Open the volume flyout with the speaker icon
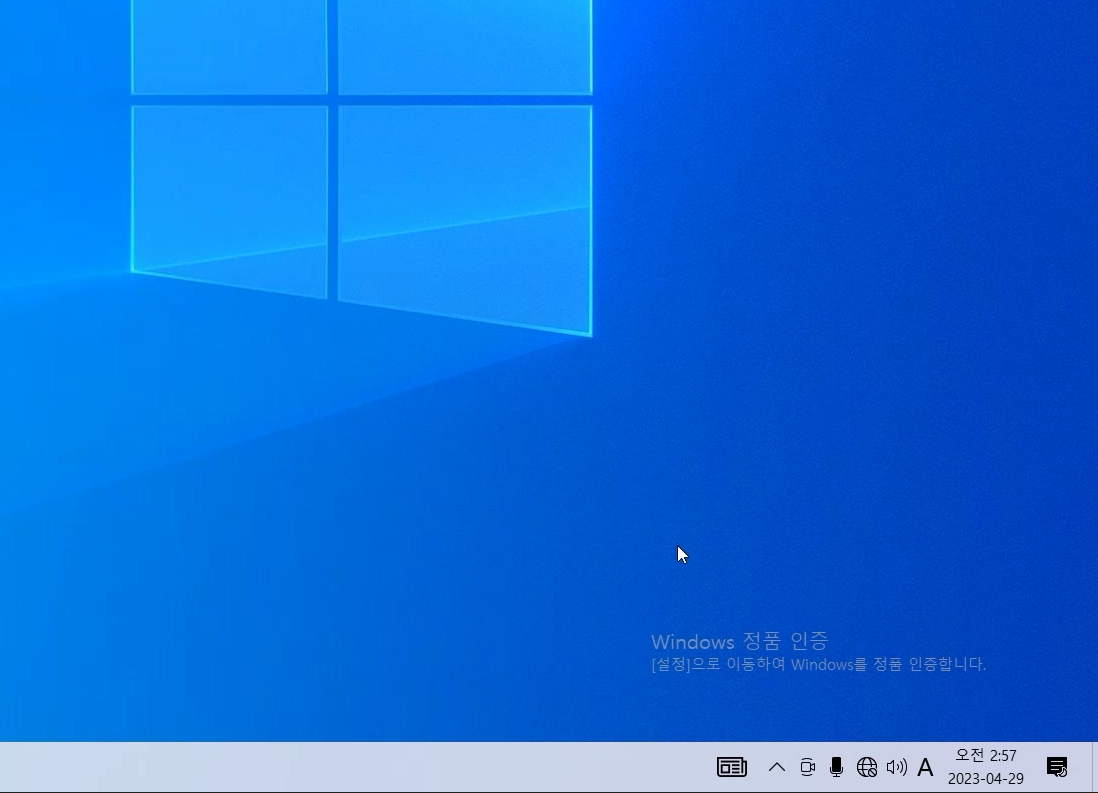 [897, 767]
